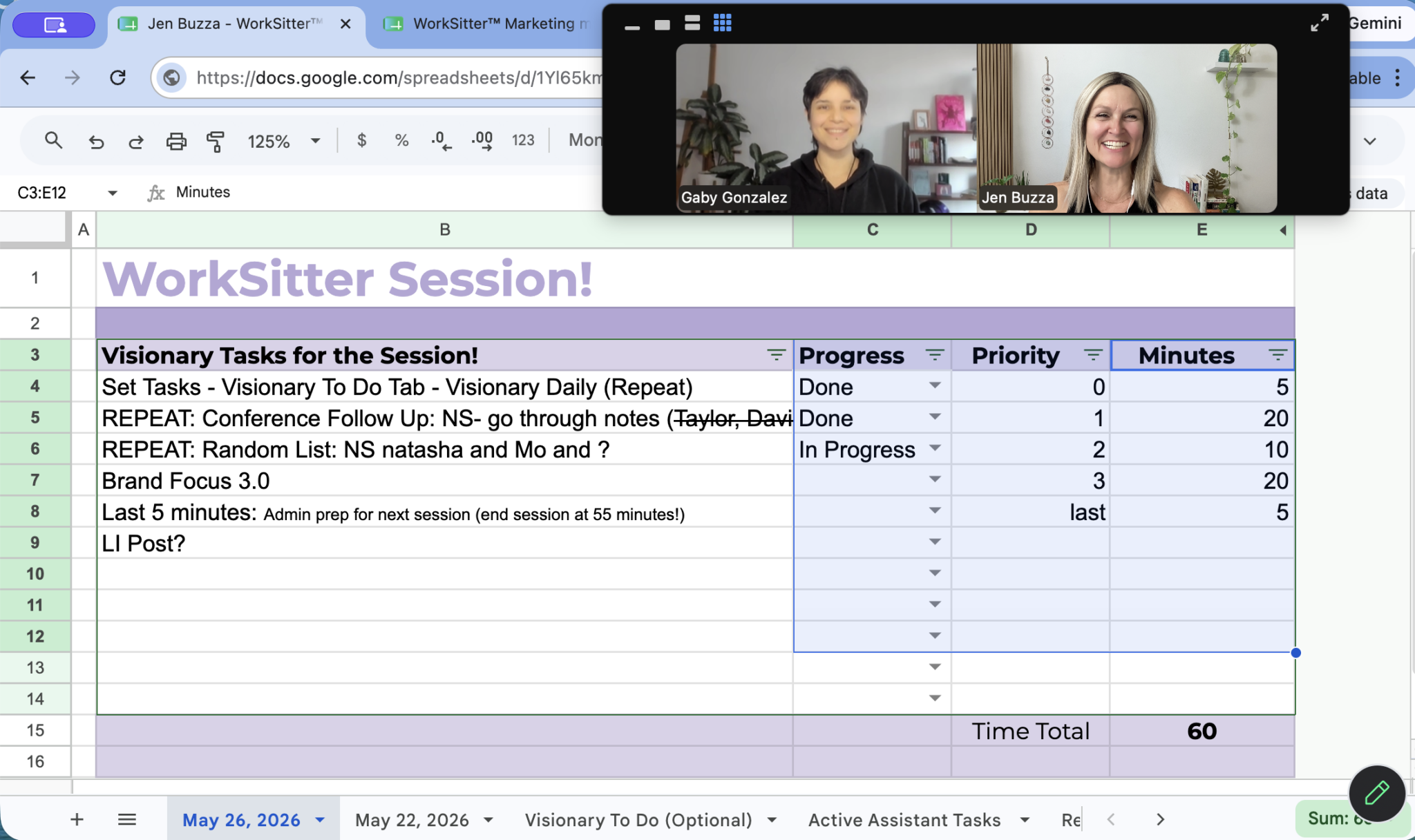Open Progress dropdown for LI Post? row
Viewport: 1415px width, 840px height.
934,542
